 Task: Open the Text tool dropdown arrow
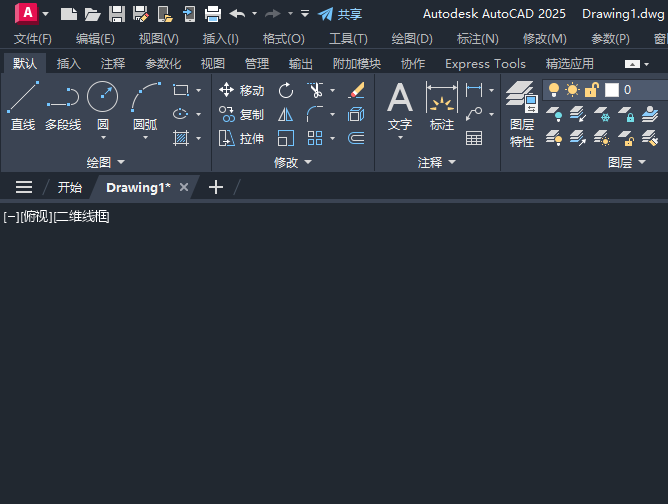(400, 138)
